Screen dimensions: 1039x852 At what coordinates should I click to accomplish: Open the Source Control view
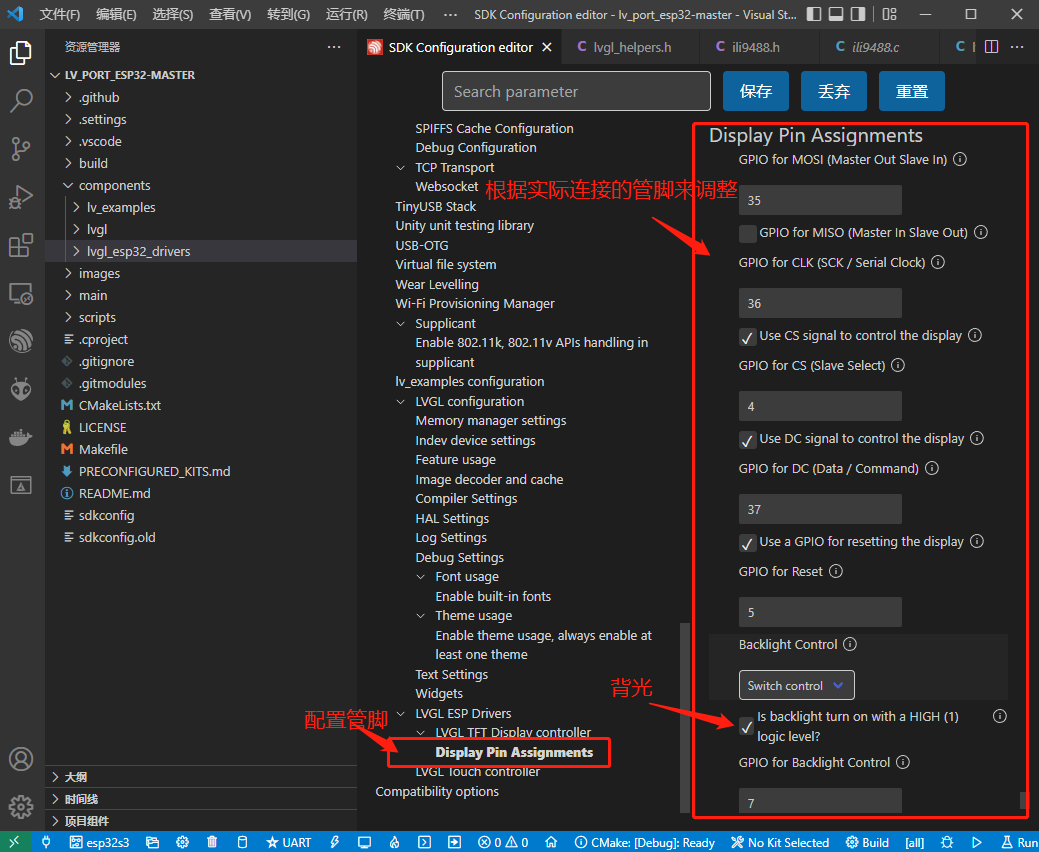coord(21,149)
